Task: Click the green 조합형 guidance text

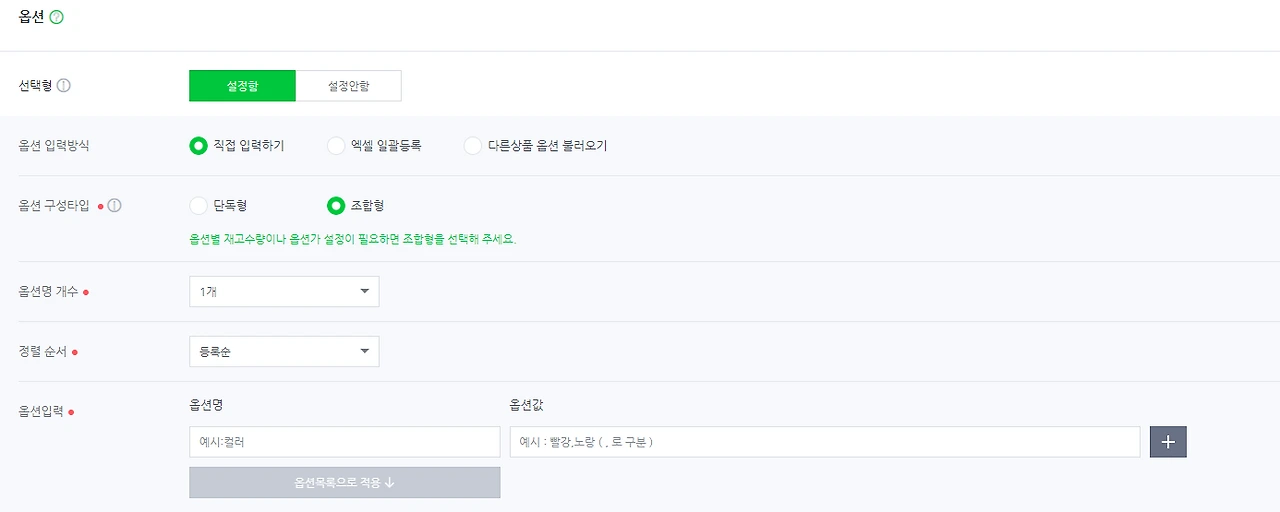Action: 353,240
